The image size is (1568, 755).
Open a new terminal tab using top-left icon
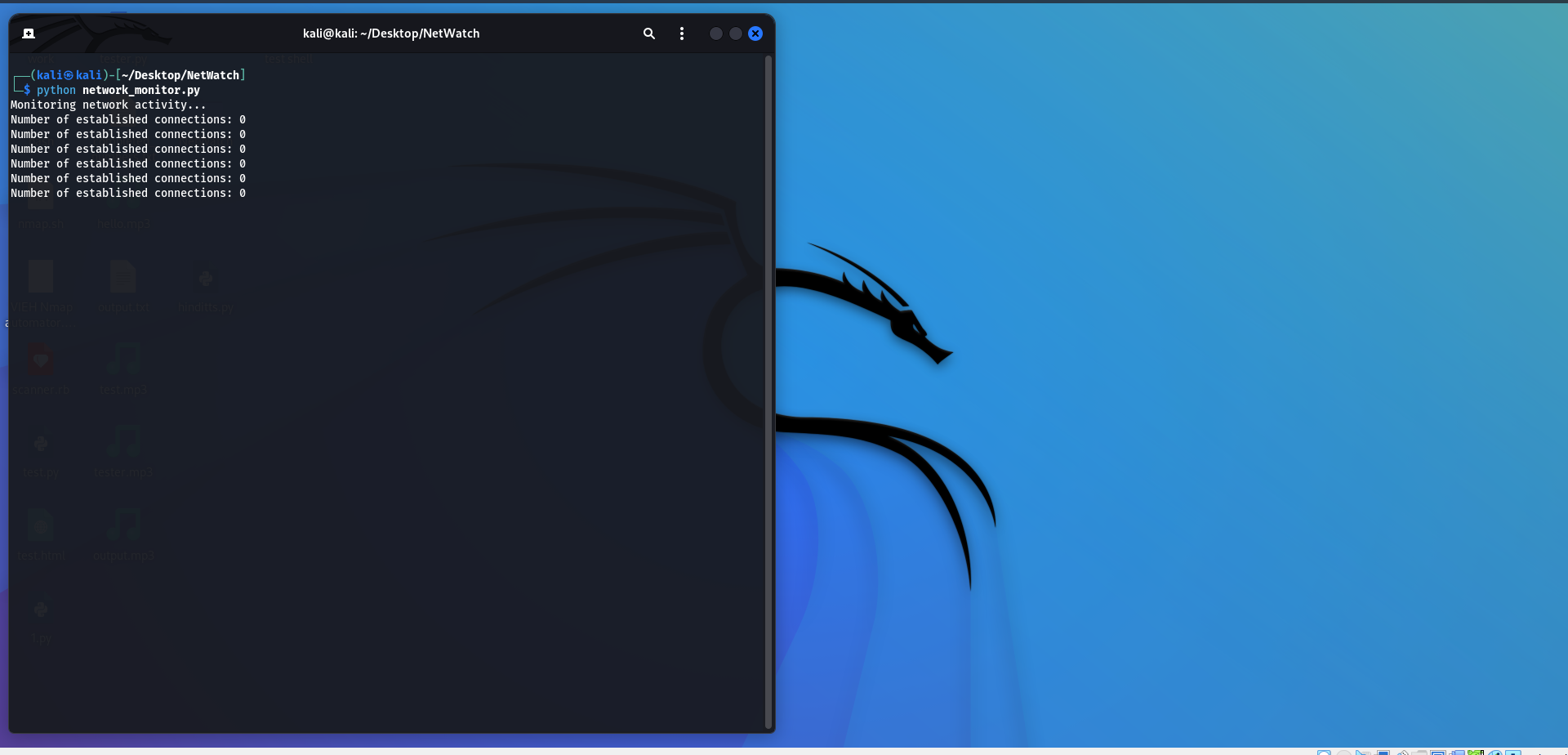29,34
